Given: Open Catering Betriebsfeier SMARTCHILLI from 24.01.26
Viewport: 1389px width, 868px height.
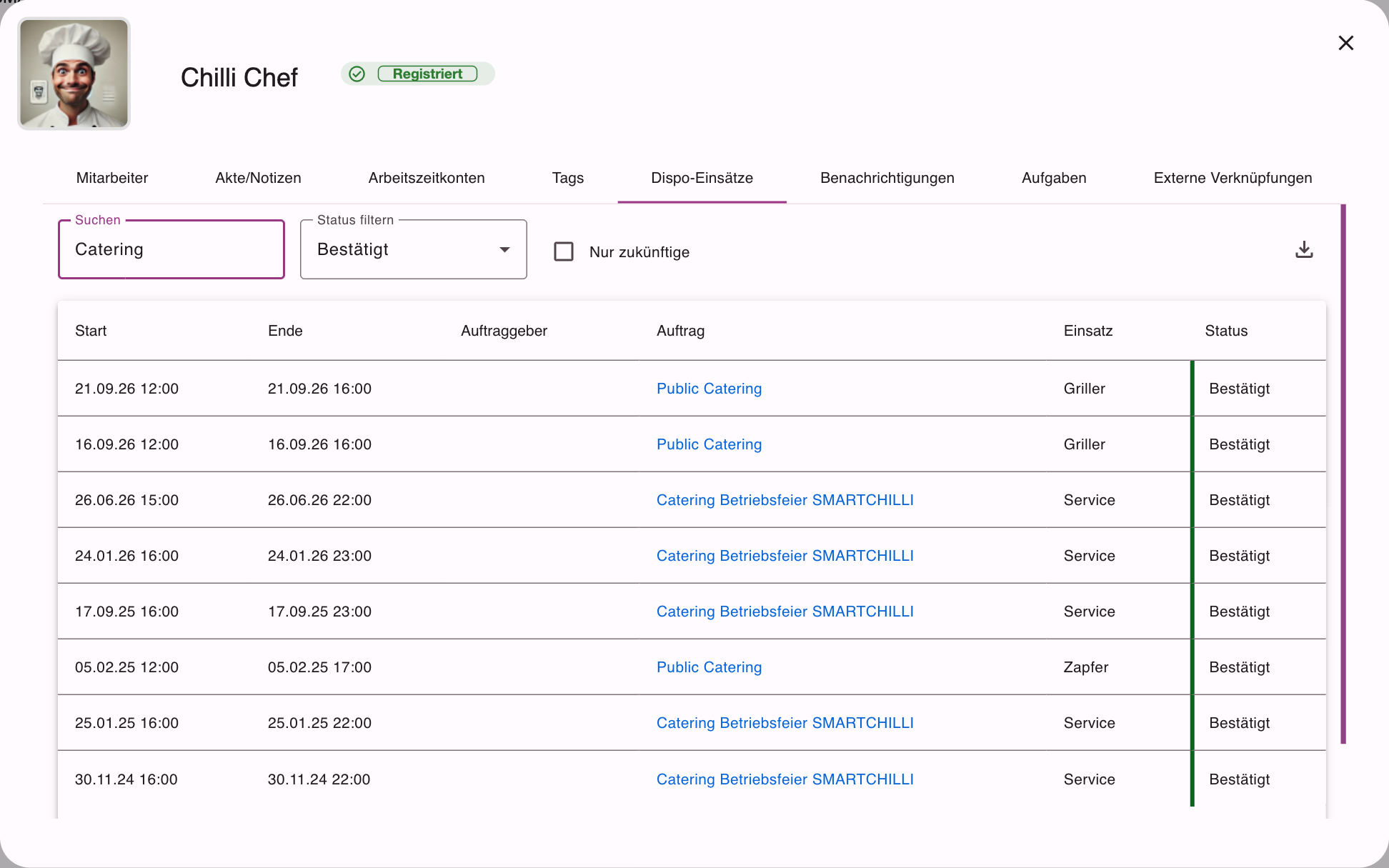Looking at the screenshot, I should (x=785, y=556).
